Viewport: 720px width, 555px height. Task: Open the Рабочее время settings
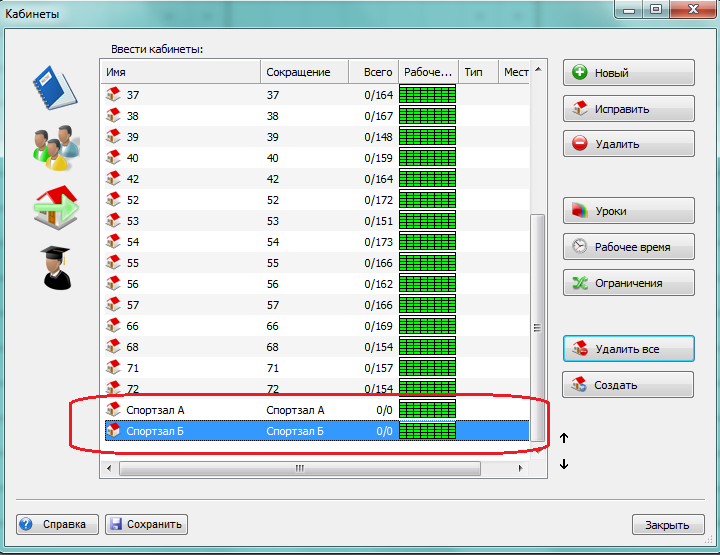pyautogui.click(x=628, y=247)
